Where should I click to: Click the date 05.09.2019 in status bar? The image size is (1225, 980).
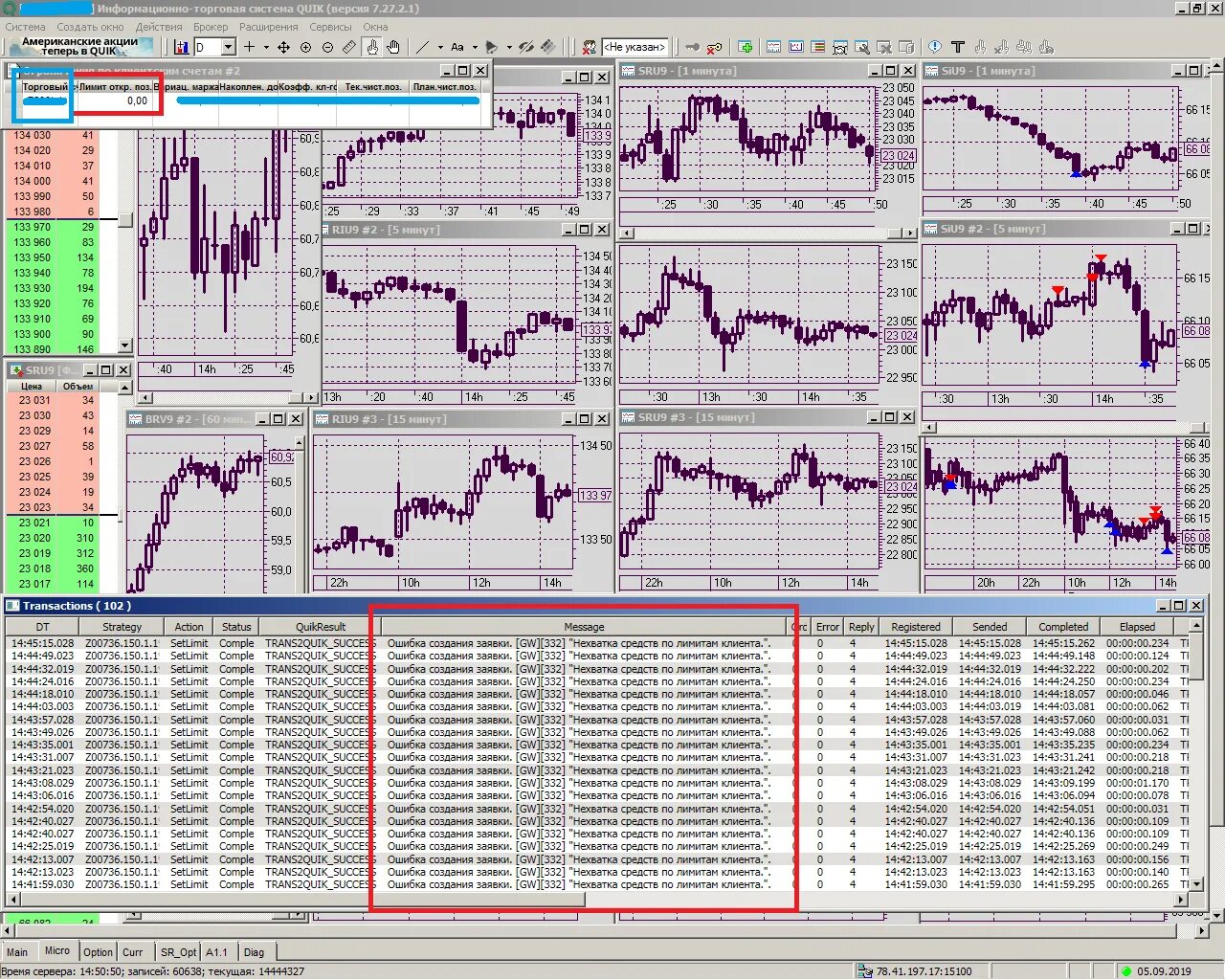(1164, 971)
